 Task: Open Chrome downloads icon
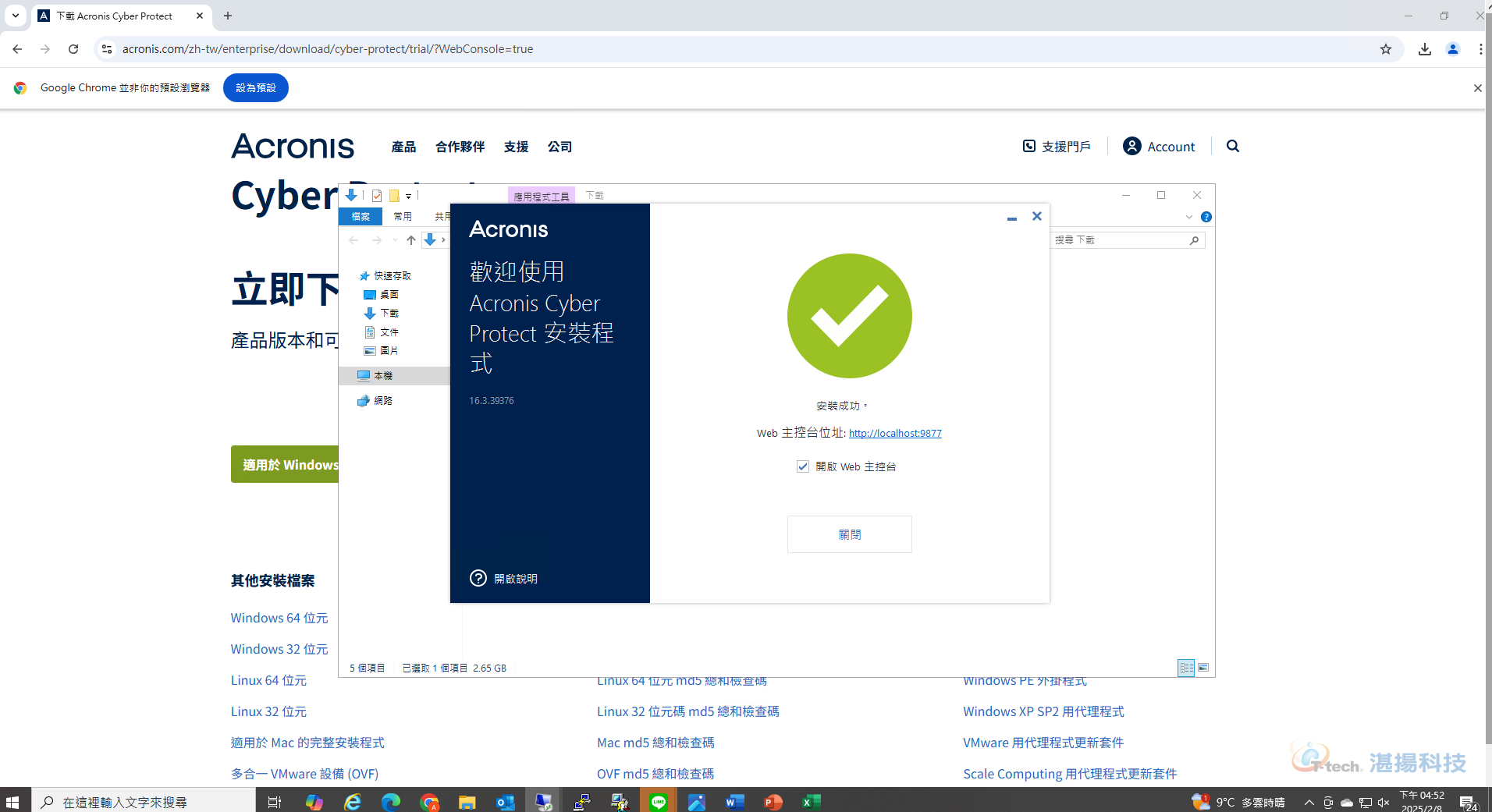(x=1425, y=49)
